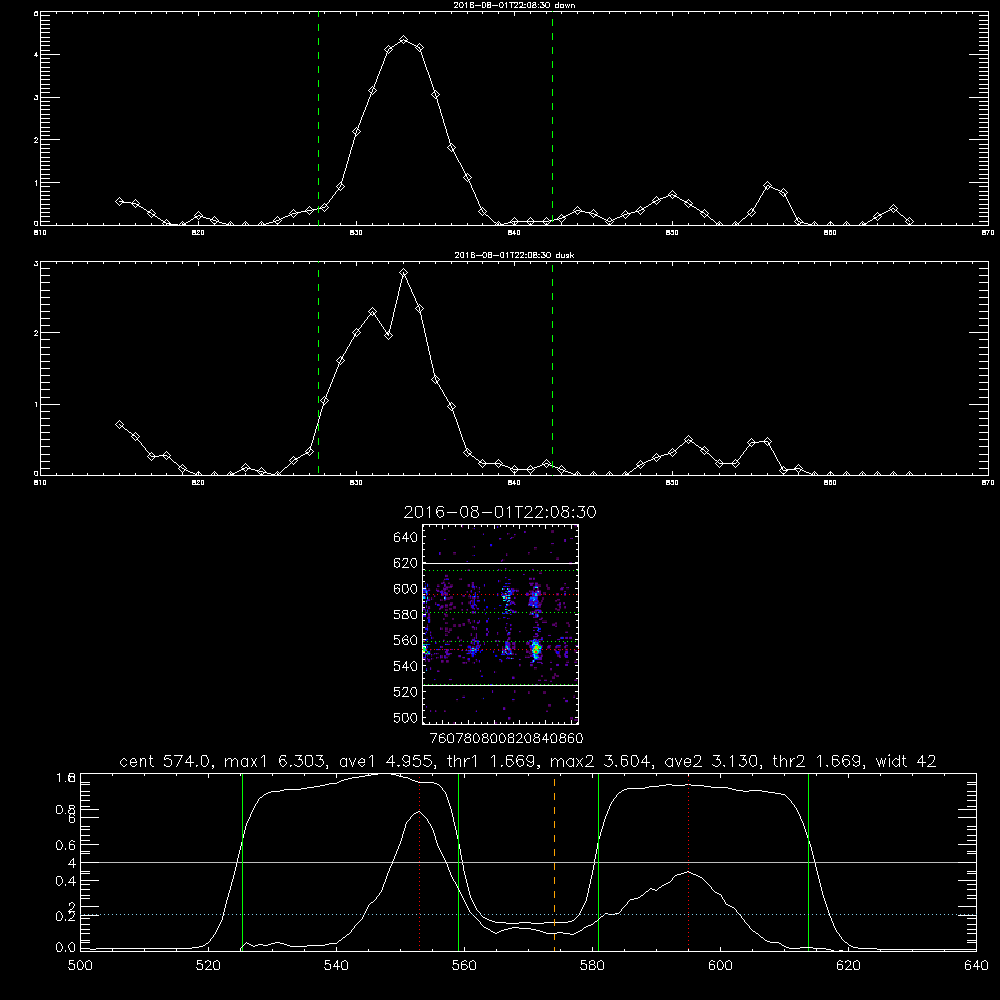Click the '2016-08-01T22:08:30 dawn' plot title
Screen dimensions: 1000x1000
pos(514,5)
